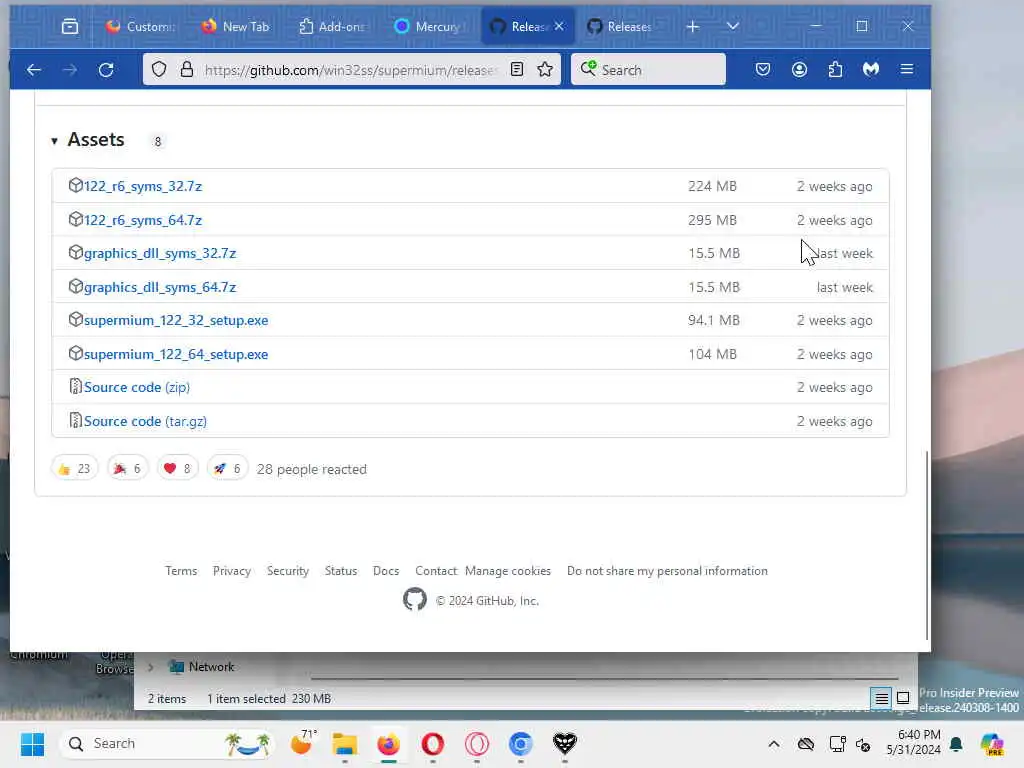Switch to the Mercury tab
Screen dimensions: 1024x768
tap(428, 26)
